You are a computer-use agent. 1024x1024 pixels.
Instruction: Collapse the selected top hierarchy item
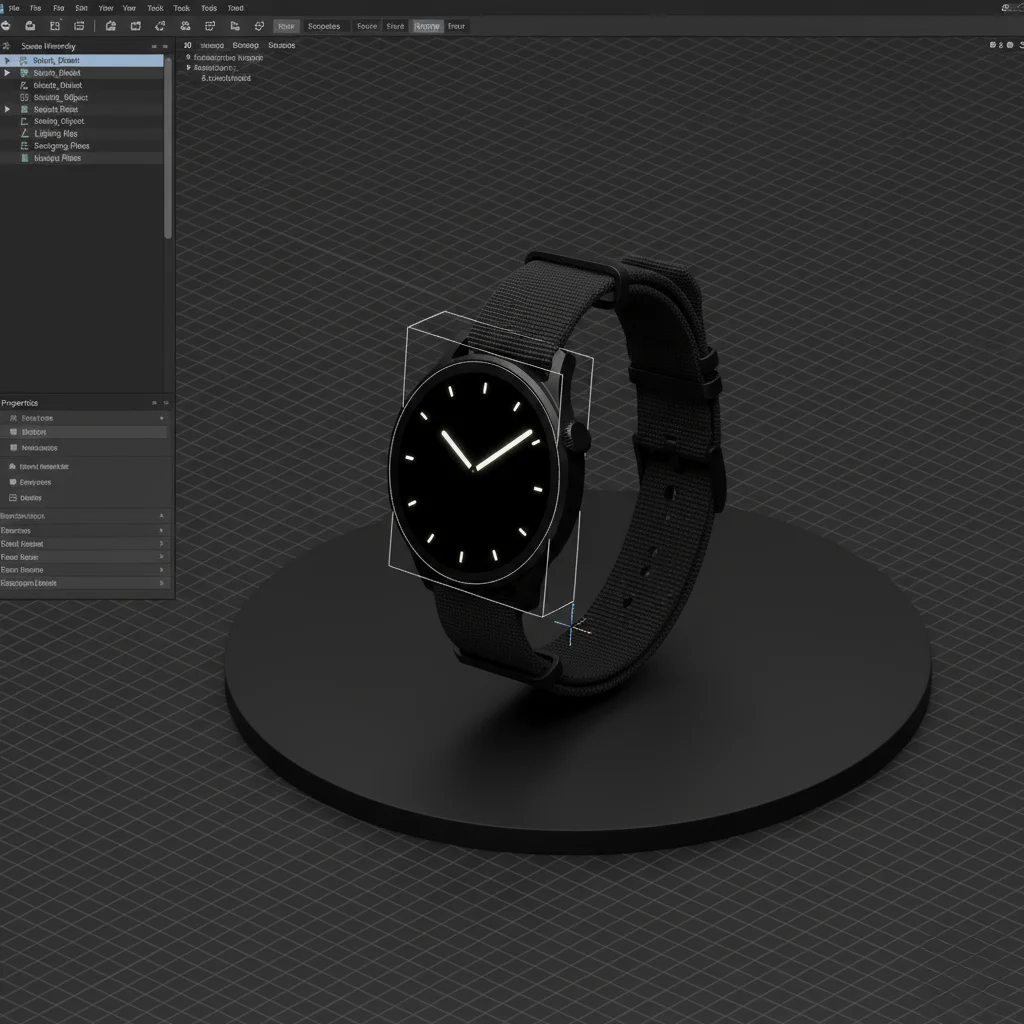click(7, 60)
